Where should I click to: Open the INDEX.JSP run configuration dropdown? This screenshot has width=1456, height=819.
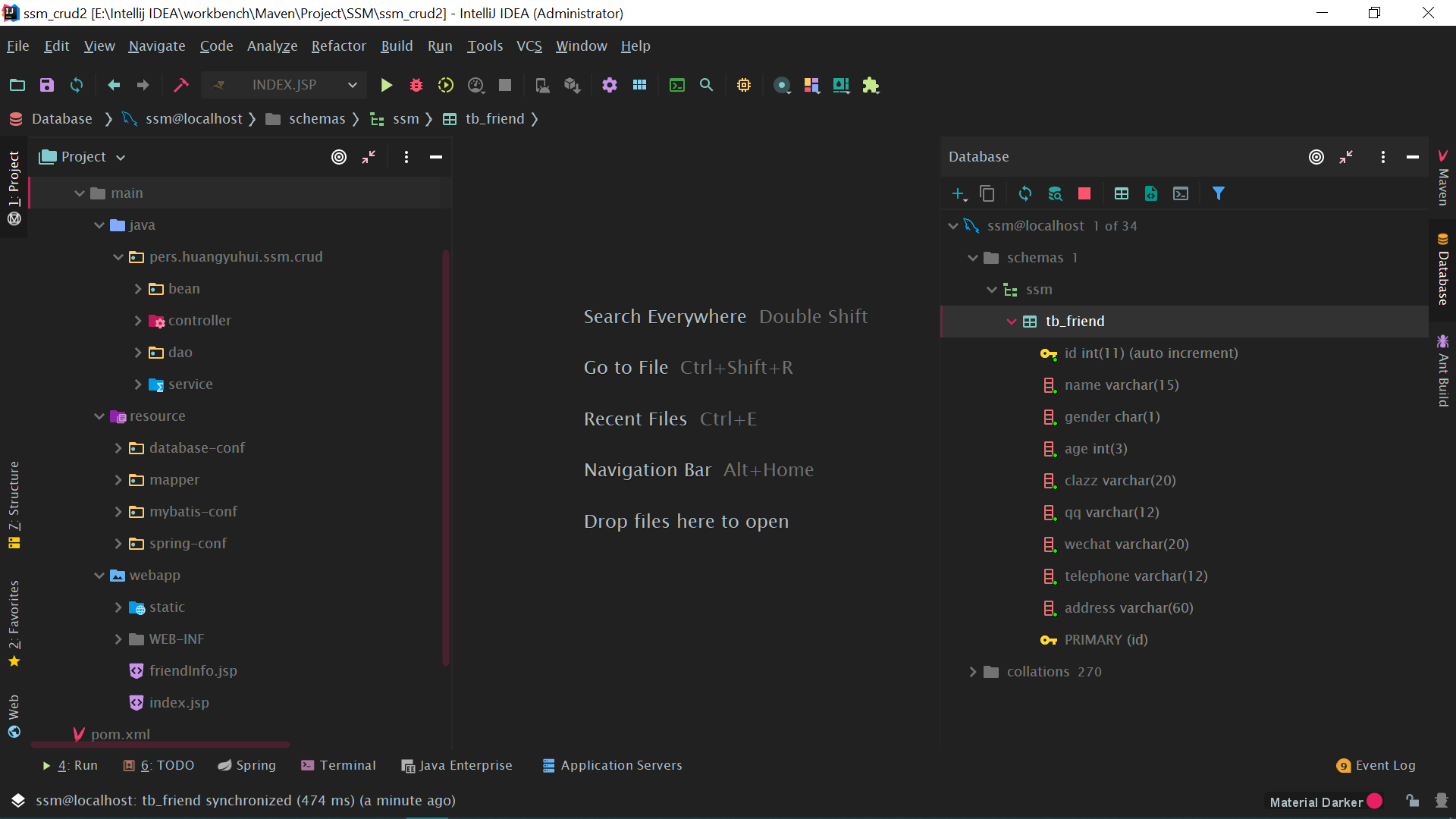click(x=284, y=85)
